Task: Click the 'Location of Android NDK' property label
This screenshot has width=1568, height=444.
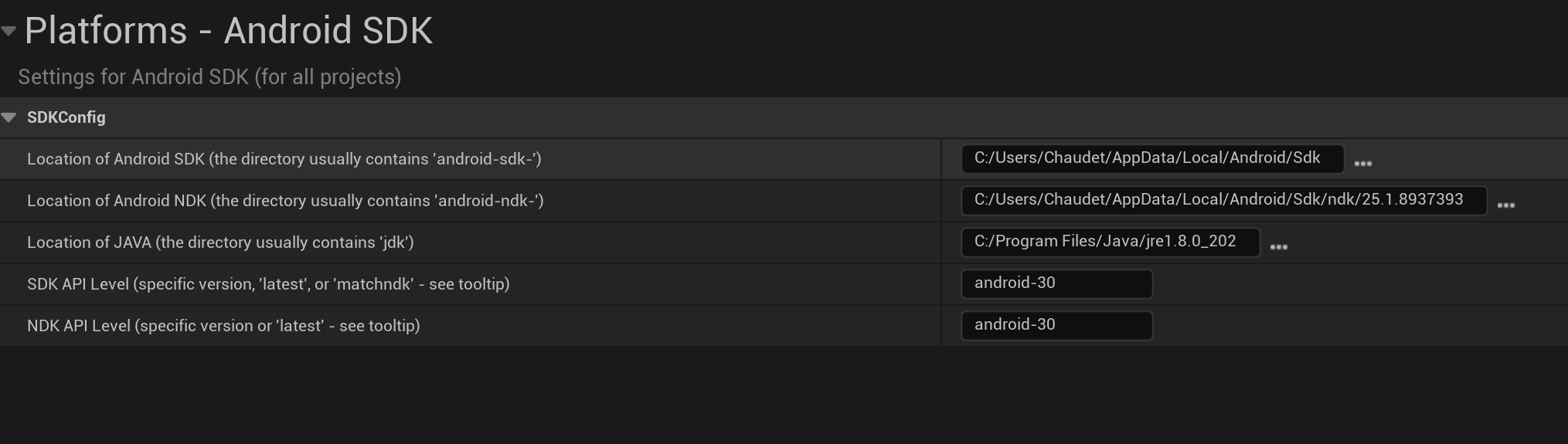Action: 285,201
